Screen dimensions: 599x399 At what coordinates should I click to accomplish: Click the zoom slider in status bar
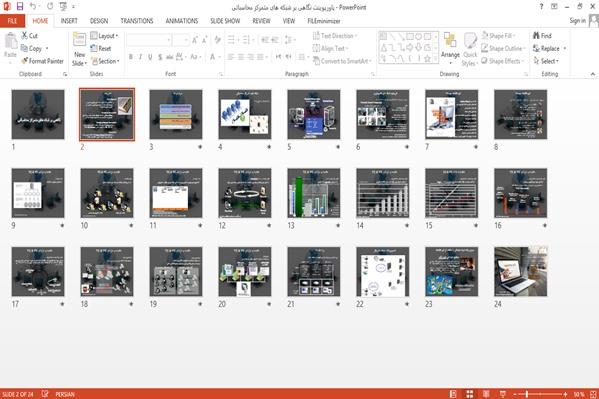click(x=540, y=394)
